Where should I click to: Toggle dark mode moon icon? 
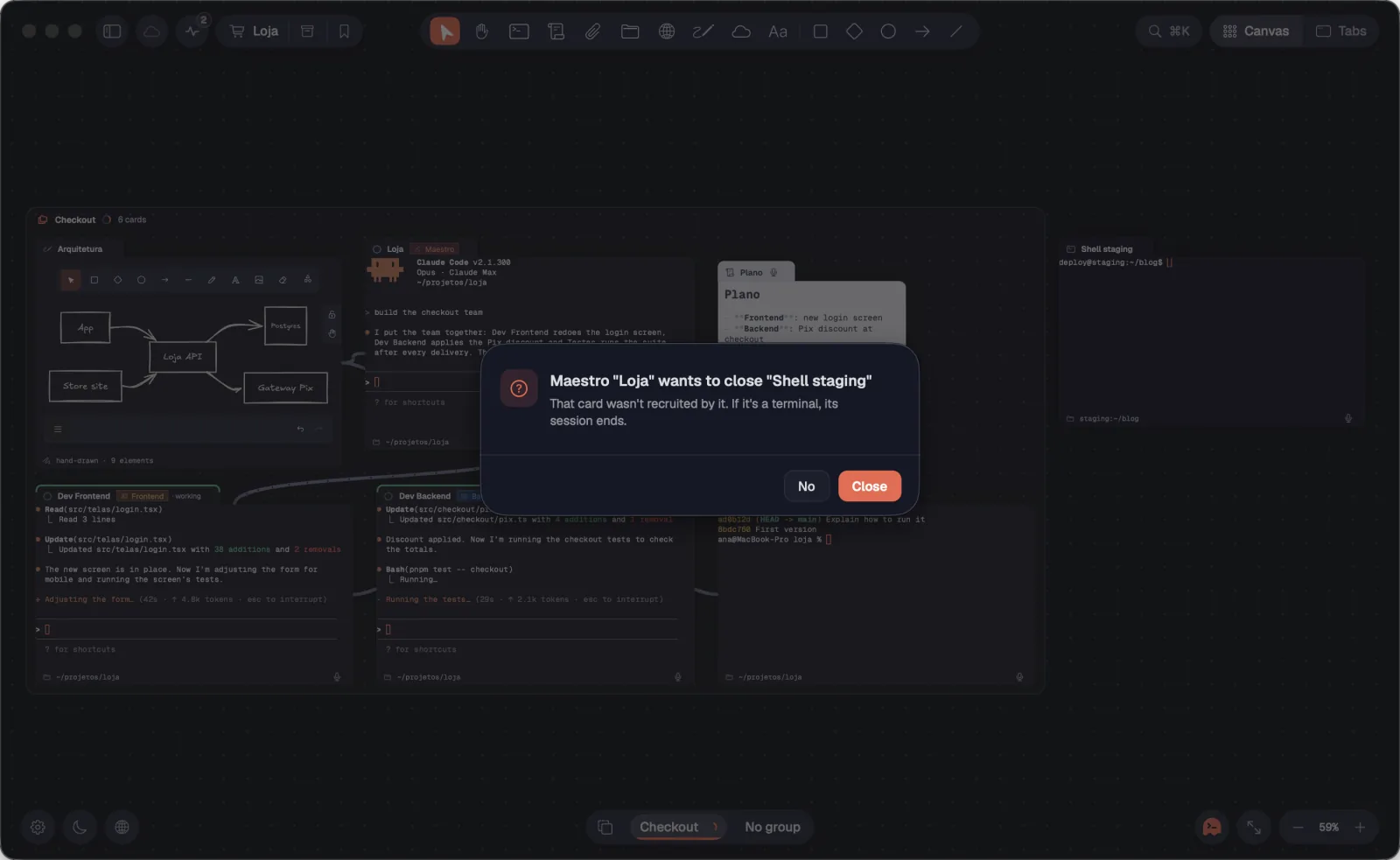80,827
